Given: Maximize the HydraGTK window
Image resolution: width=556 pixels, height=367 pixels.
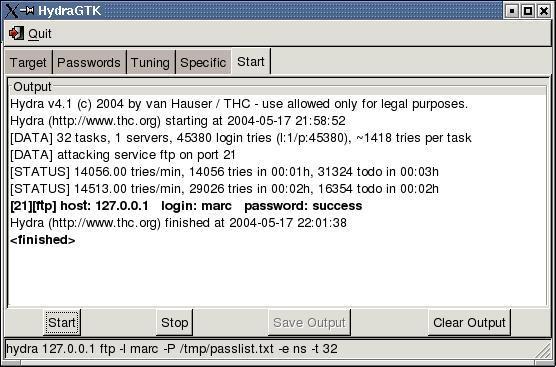Looking at the screenshot, I should click(x=528, y=11).
